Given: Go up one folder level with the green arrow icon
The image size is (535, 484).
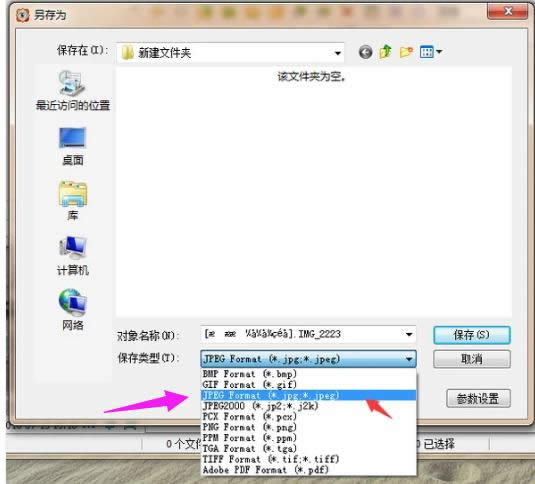Looking at the screenshot, I should [386, 52].
